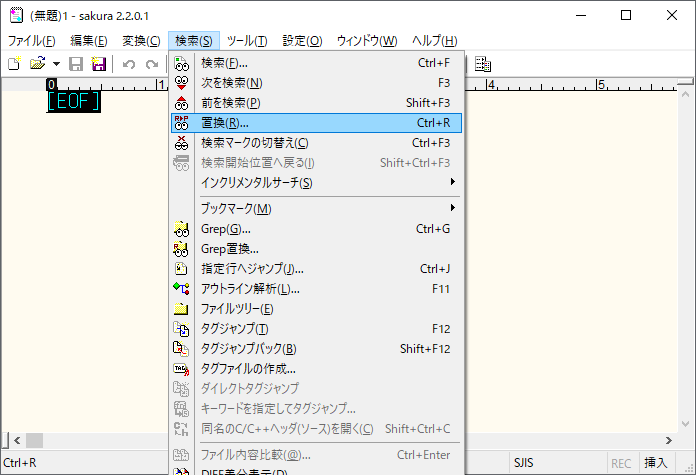696x475 pixels.
Task: Click ruler at column mark 4
Action: (491, 84)
